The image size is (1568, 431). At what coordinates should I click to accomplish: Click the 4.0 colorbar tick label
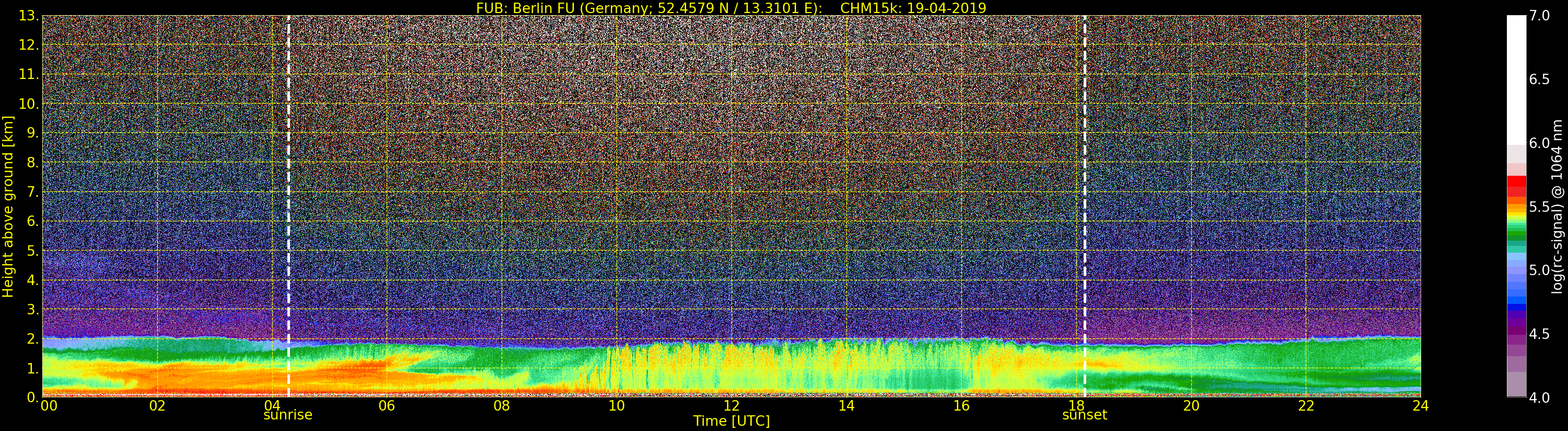(x=1539, y=398)
